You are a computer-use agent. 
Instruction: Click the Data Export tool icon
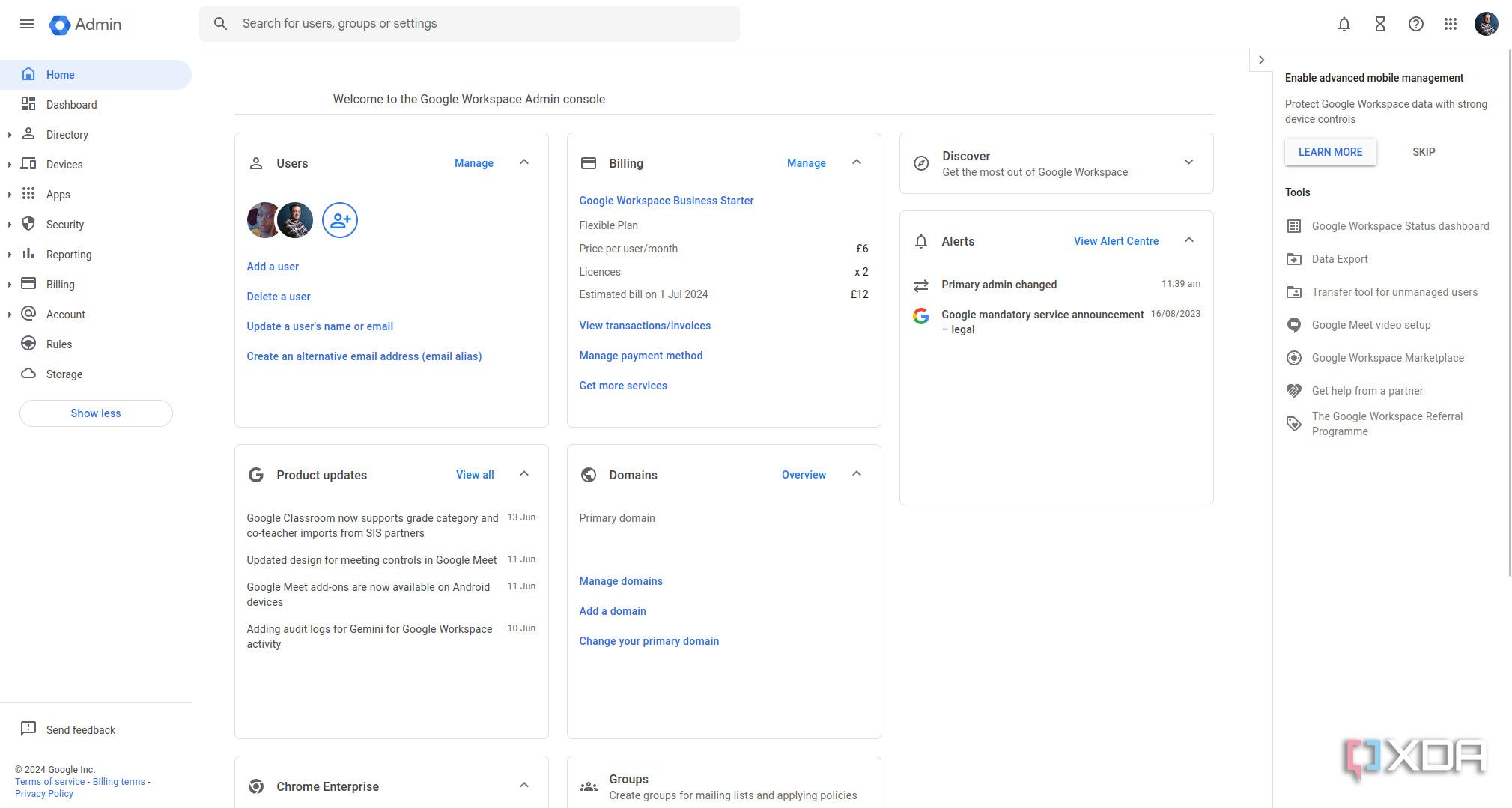pos(1294,259)
